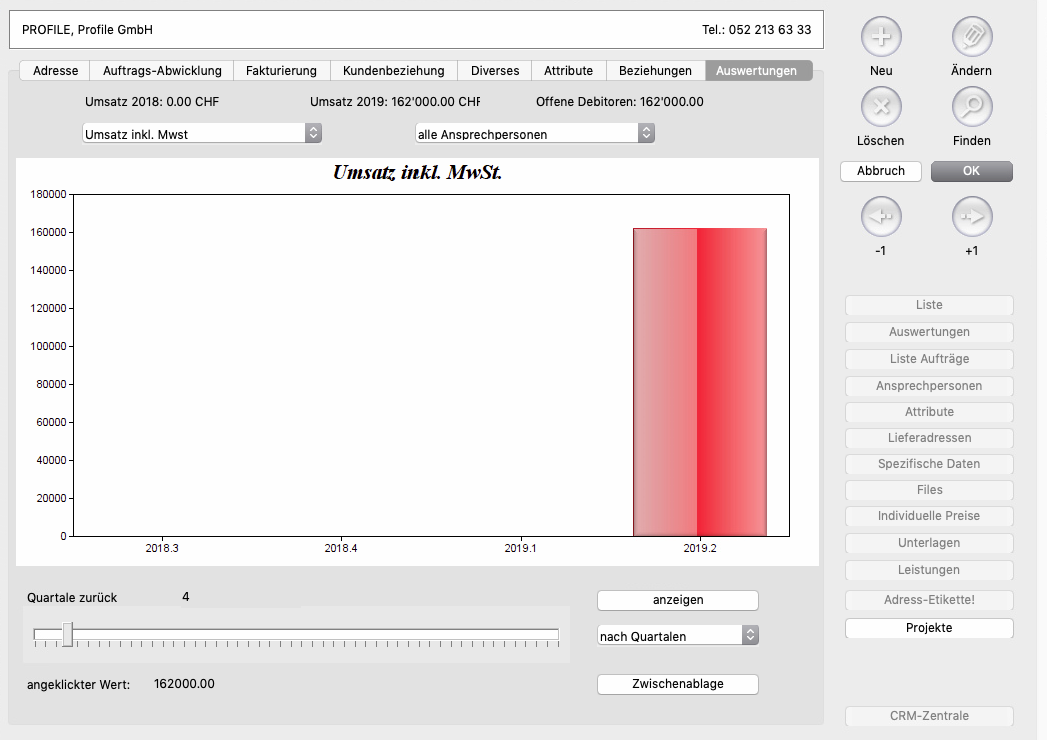1047x740 pixels.
Task: Click the Quartale zurück slider handle
Action: (68, 634)
